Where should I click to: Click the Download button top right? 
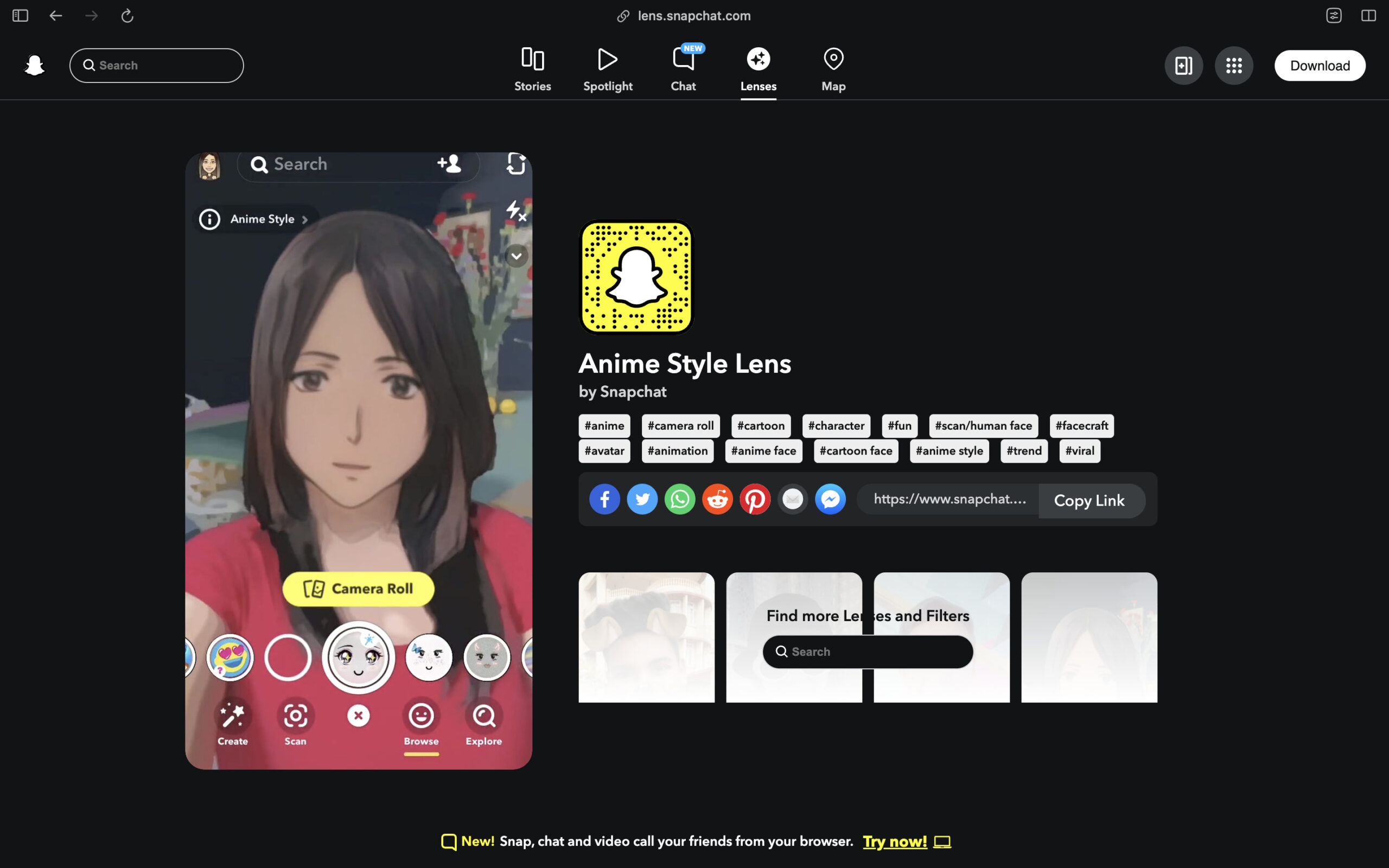[1320, 65]
